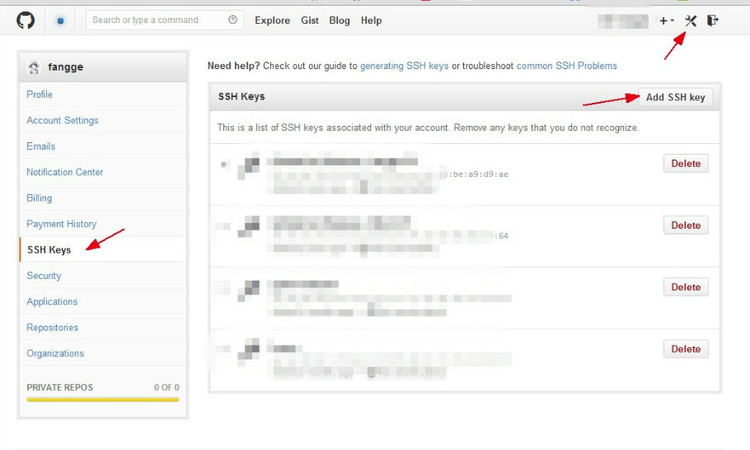750x450 pixels.
Task: Select Account Settings in sidebar
Action: [62, 120]
